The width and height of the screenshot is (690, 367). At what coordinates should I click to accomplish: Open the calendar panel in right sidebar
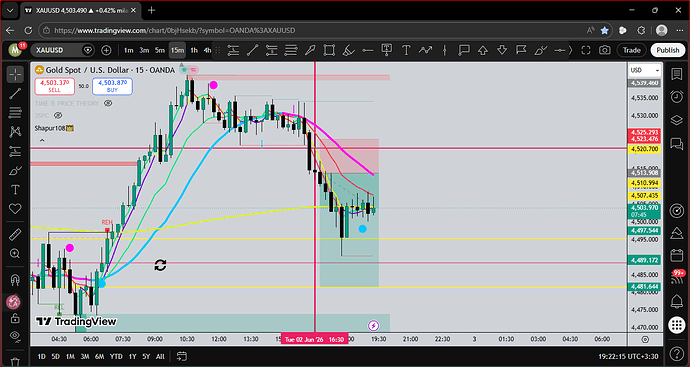(676, 255)
